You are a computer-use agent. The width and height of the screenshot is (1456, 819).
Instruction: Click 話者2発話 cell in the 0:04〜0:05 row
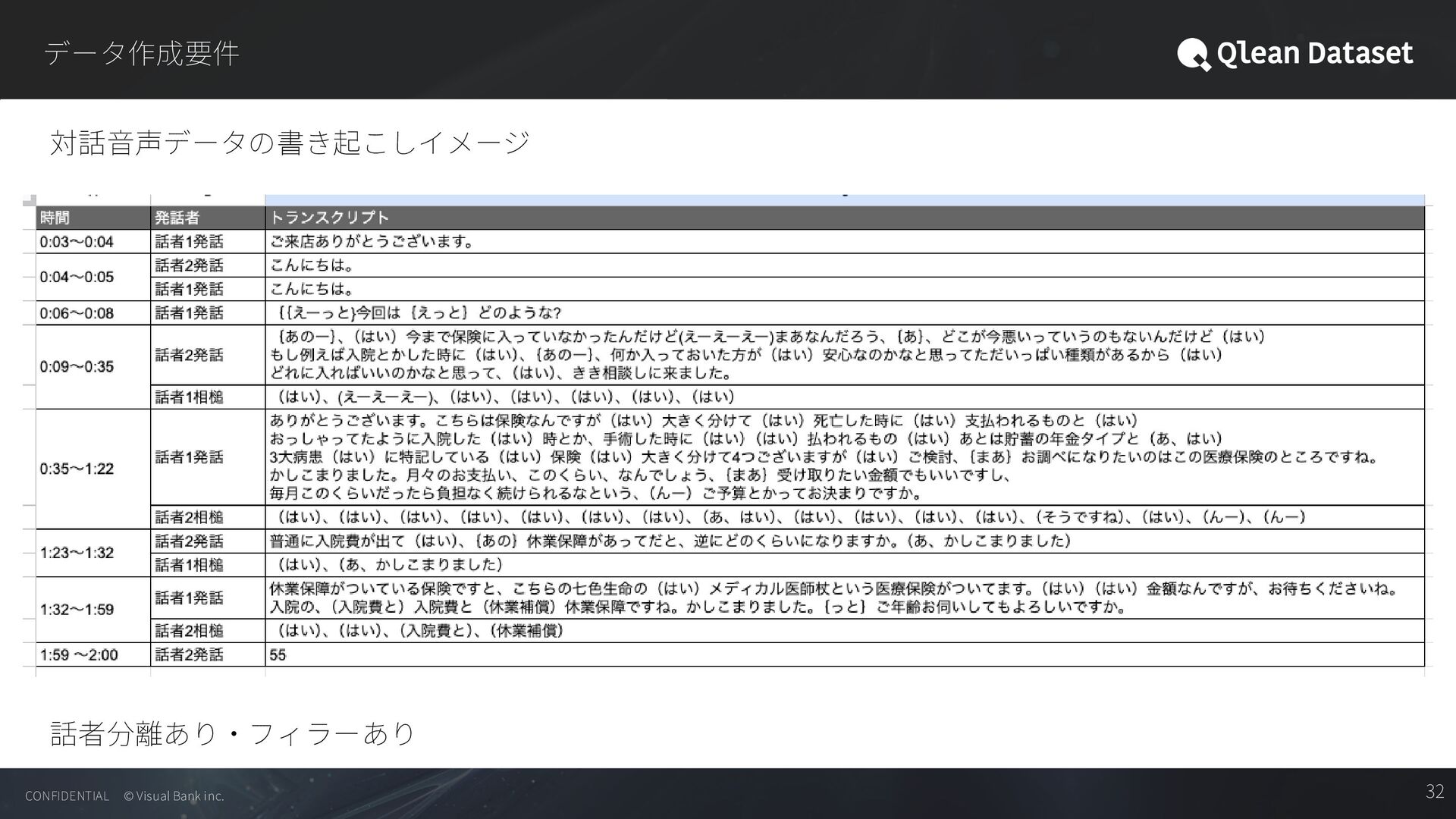point(208,265)
